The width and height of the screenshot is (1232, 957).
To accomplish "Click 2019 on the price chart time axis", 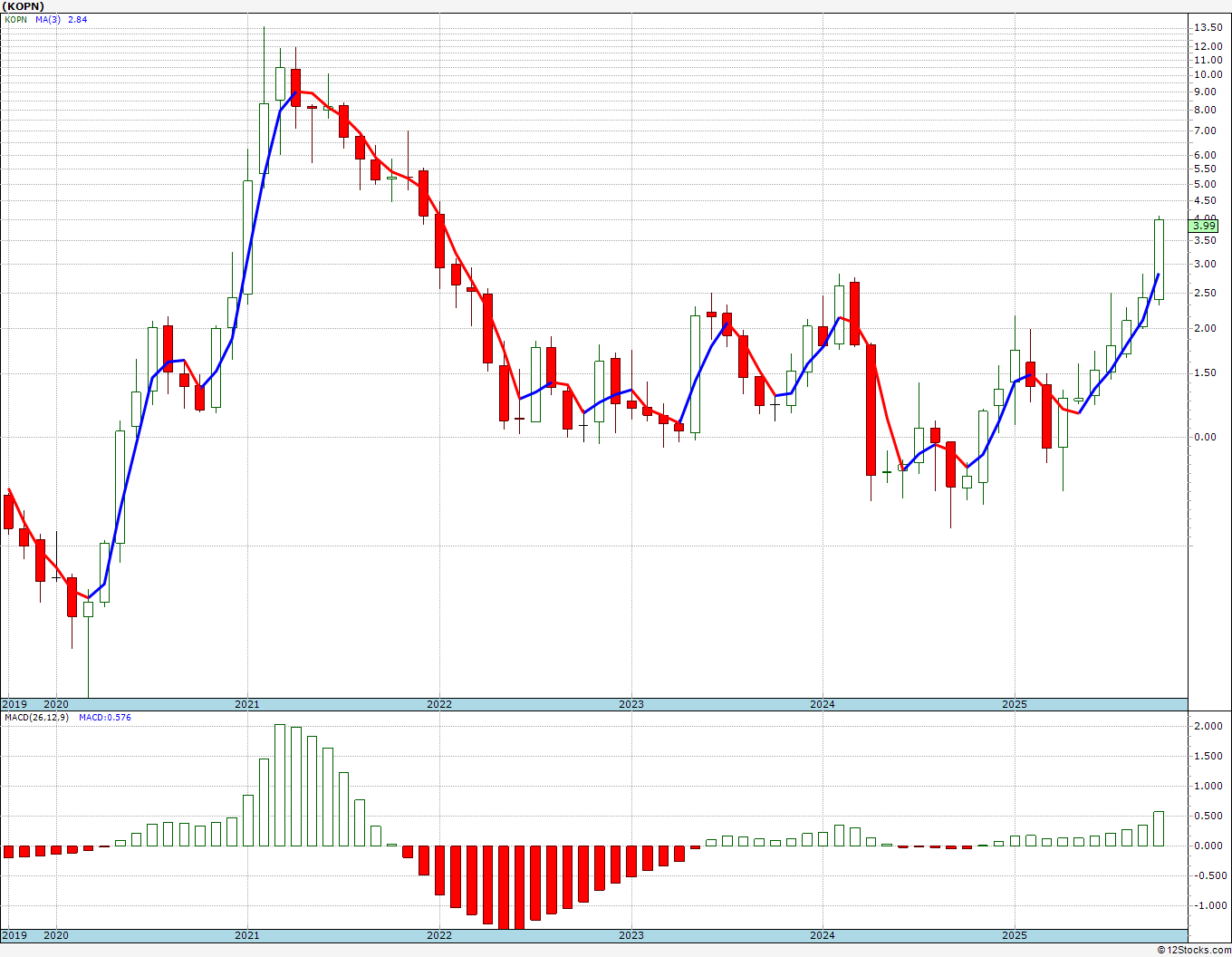I will coord(14,704).
